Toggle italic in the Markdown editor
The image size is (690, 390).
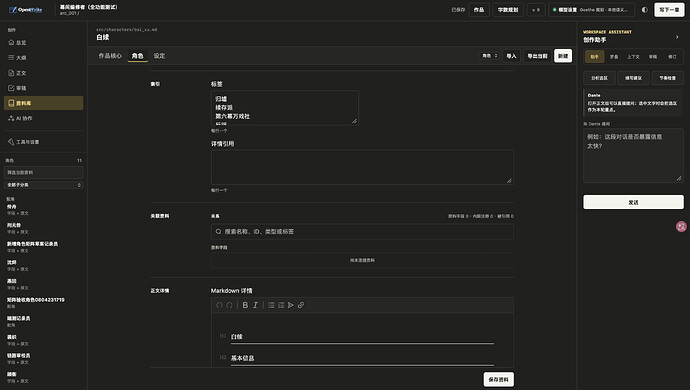pyautogui.click(x=255, y=305)
